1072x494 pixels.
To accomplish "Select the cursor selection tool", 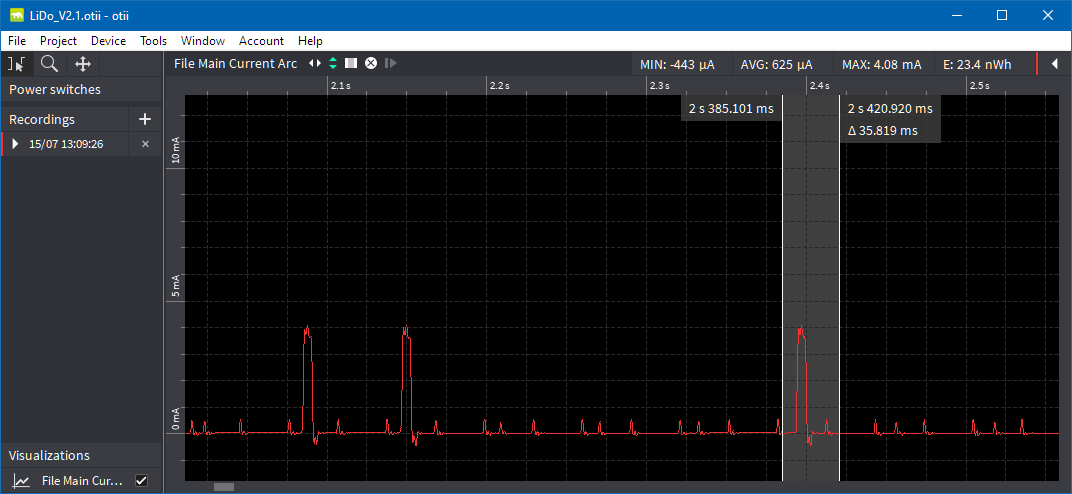I will tap(16, 64).
